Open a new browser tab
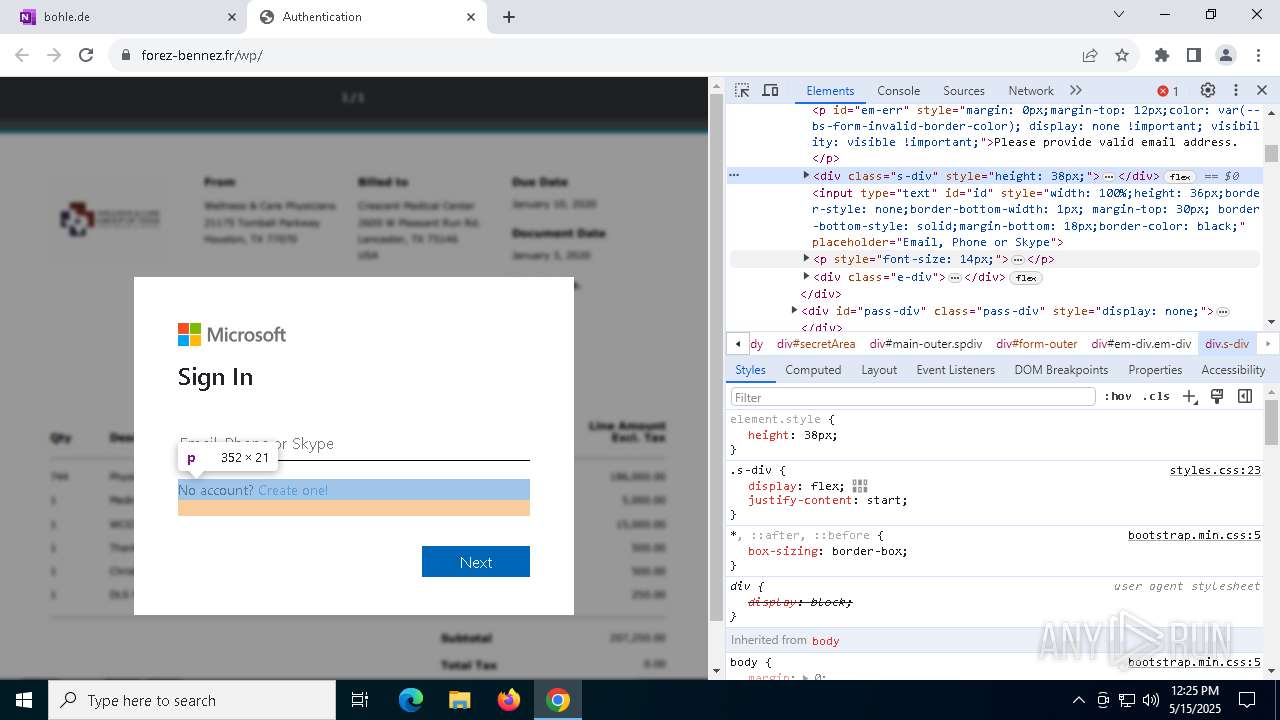The height and width of the screenshot is (720, 1280). [x=509, y=17]
